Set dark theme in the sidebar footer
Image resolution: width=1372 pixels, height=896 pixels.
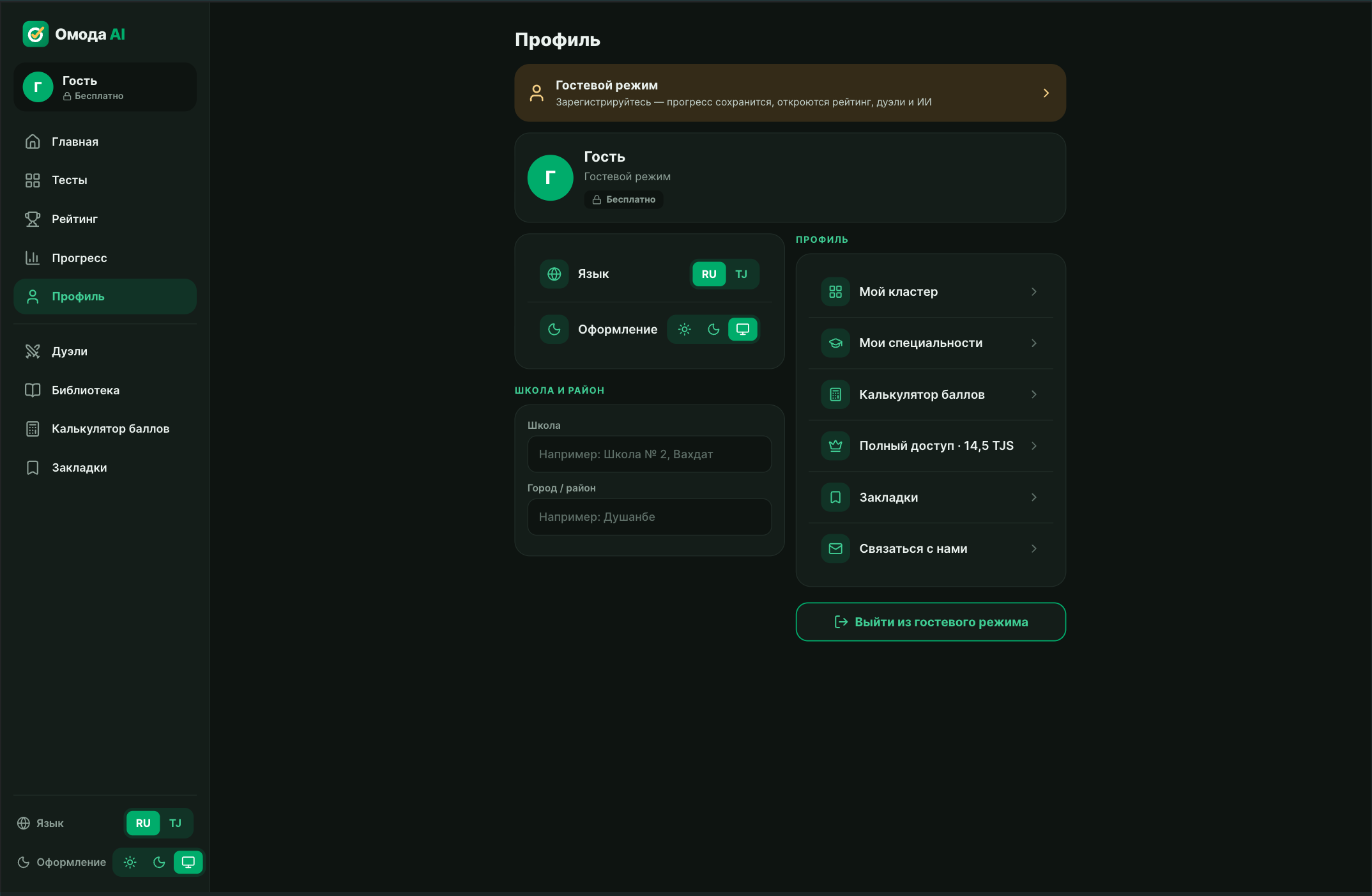pyautogui.click(x=159, y=862)
